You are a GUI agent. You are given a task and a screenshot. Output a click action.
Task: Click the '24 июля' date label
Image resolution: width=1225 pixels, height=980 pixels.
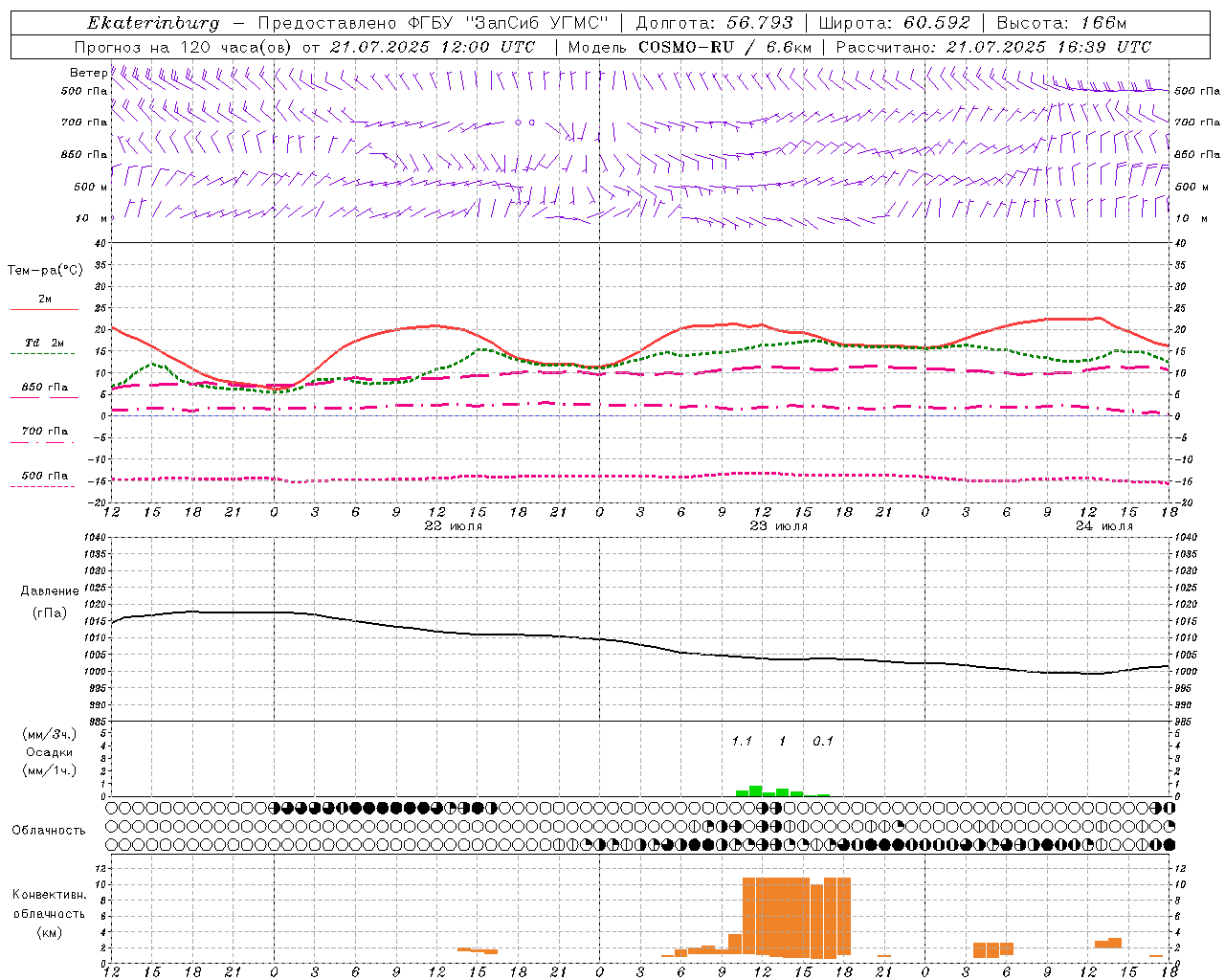pos(1104,526)
